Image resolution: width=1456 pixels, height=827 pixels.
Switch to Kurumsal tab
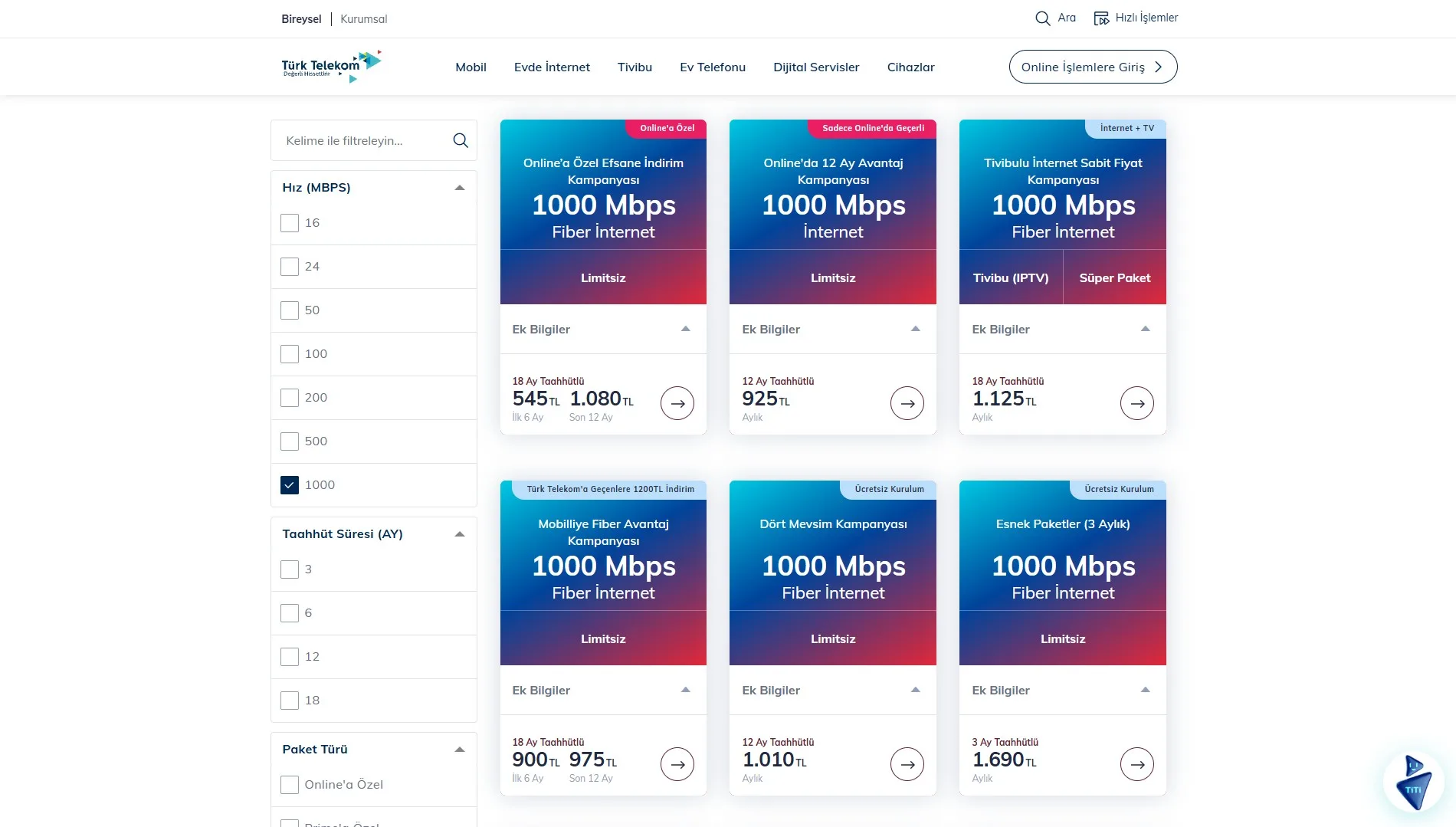(364, 19)
